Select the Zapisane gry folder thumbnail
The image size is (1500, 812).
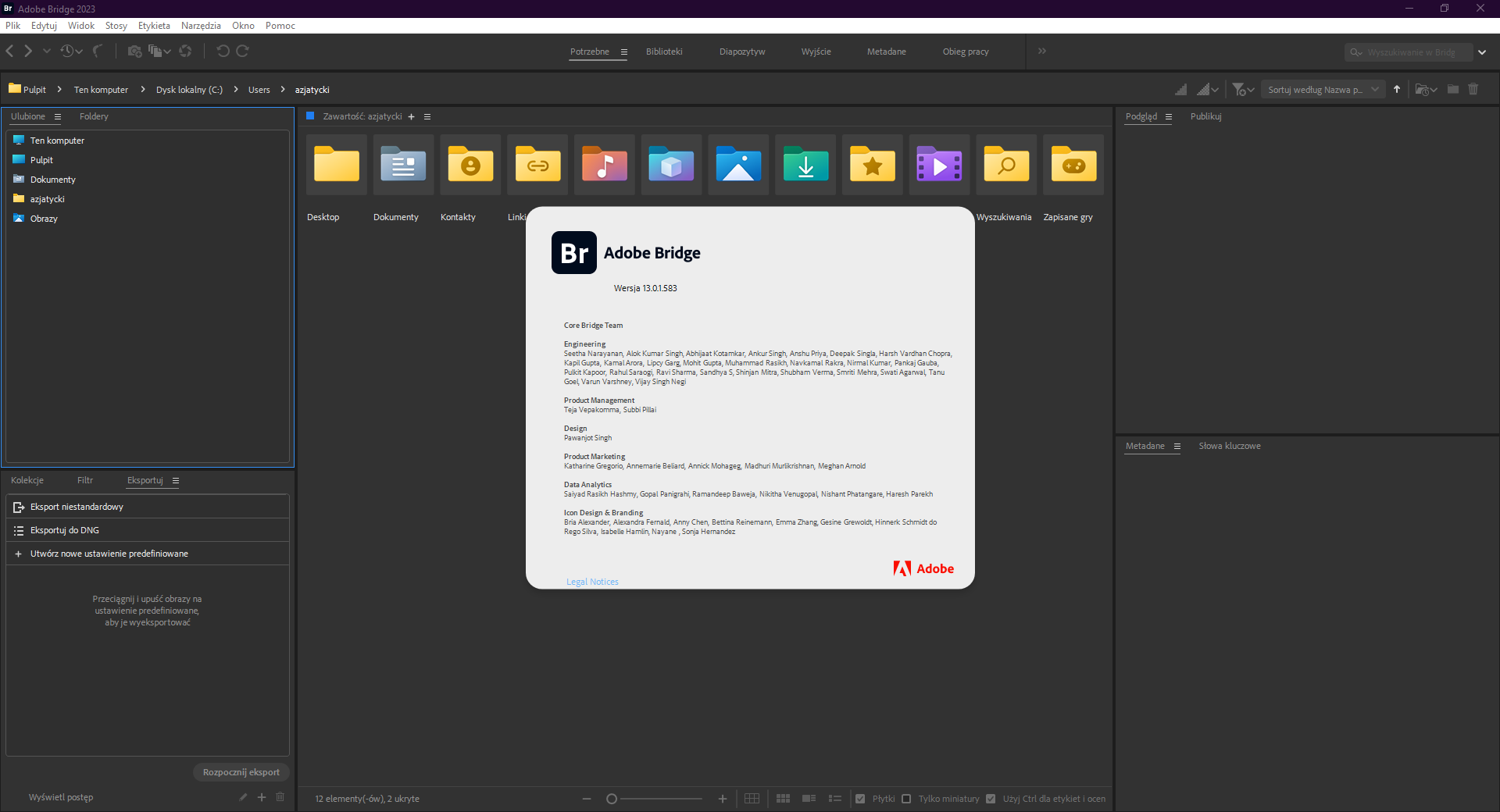[x=1073, y=165]
